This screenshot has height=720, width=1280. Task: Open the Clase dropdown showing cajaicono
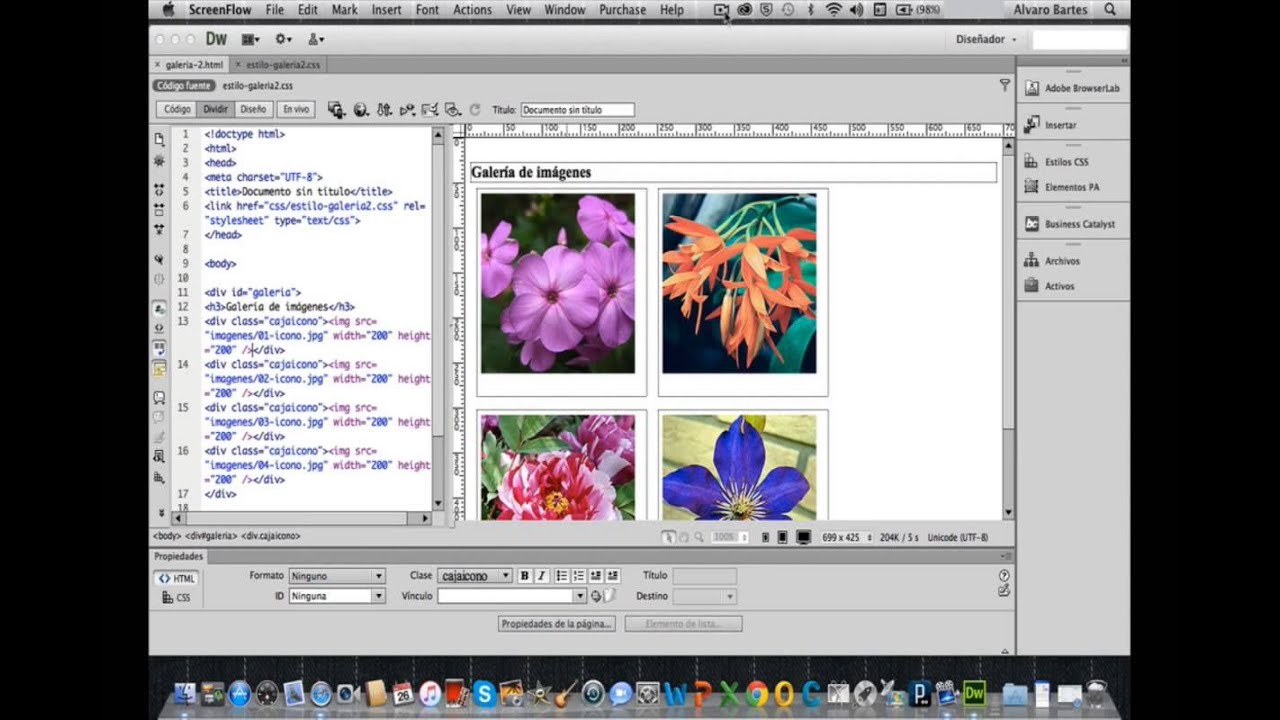(474, 576)
